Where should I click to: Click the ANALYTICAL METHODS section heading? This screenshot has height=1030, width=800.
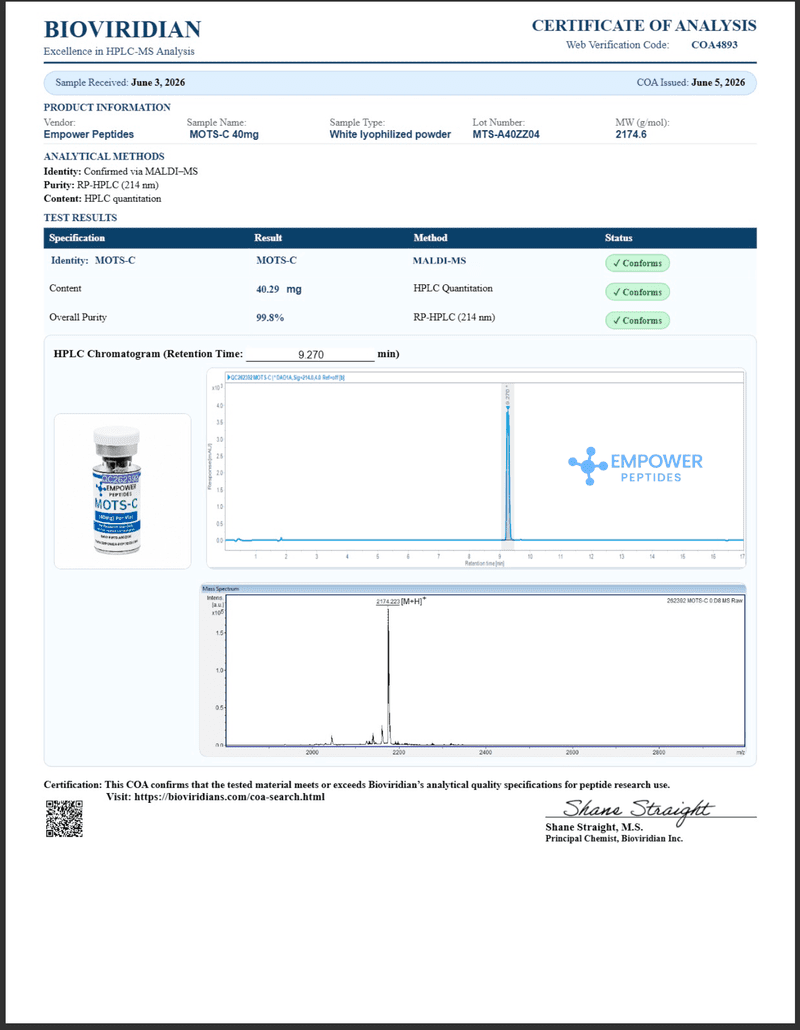point(104,156)
